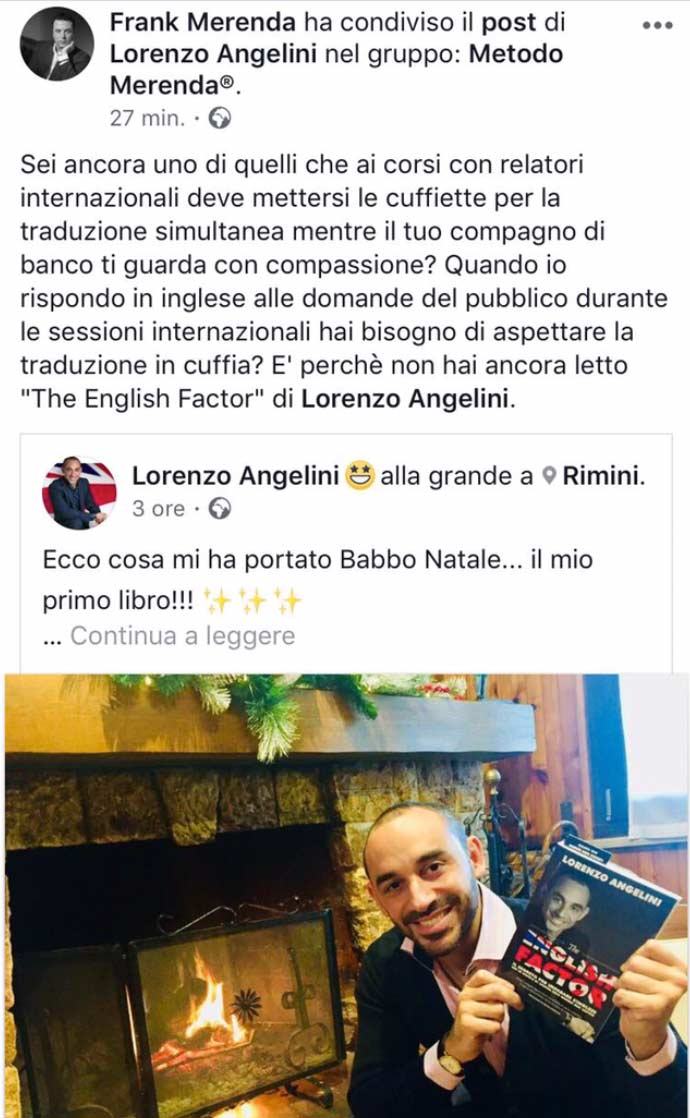Click the 27 min. timestamp
The image size is (690, 1118).
pos(147,118)
